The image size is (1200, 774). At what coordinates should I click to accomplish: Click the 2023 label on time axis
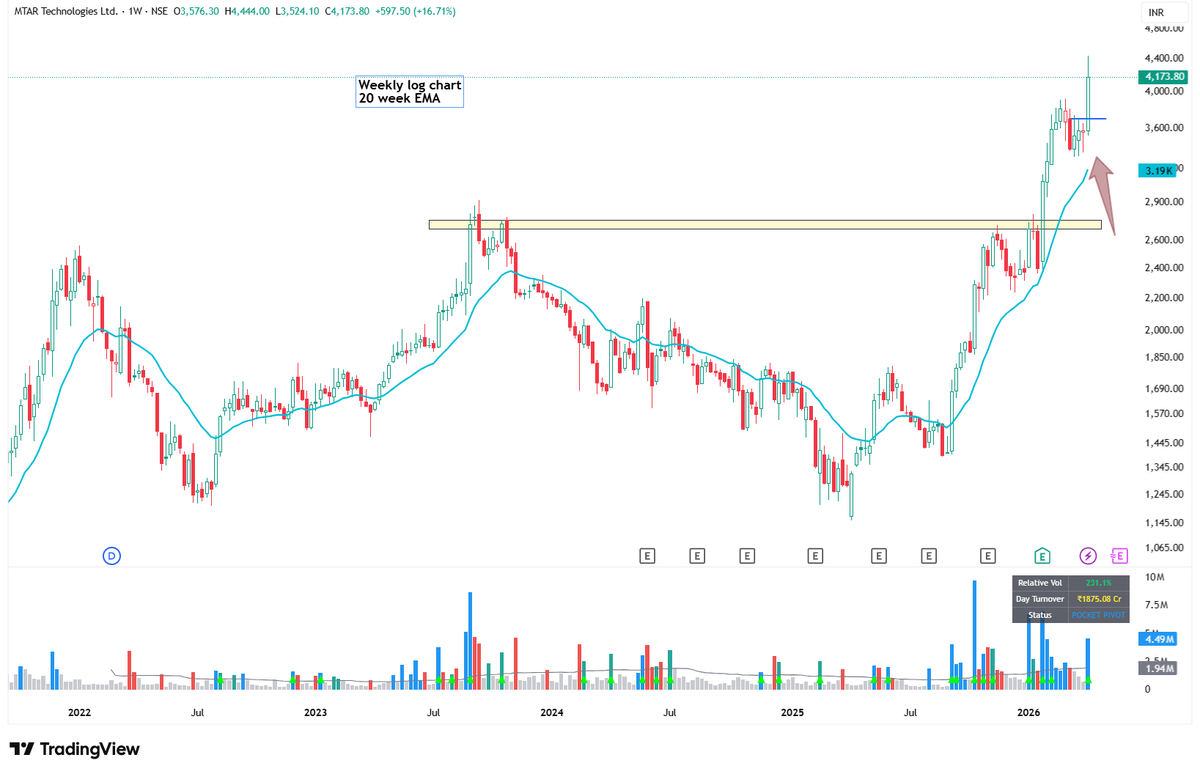(315, 713)
